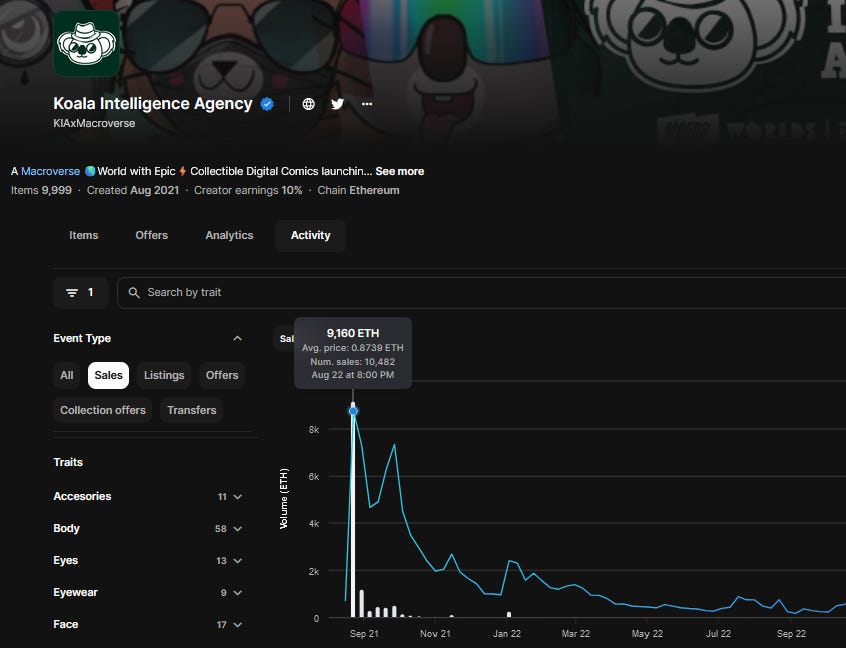The image size is (846, 648).
Task: Click the Sep 21 axis label
Action: pos(364,633)
